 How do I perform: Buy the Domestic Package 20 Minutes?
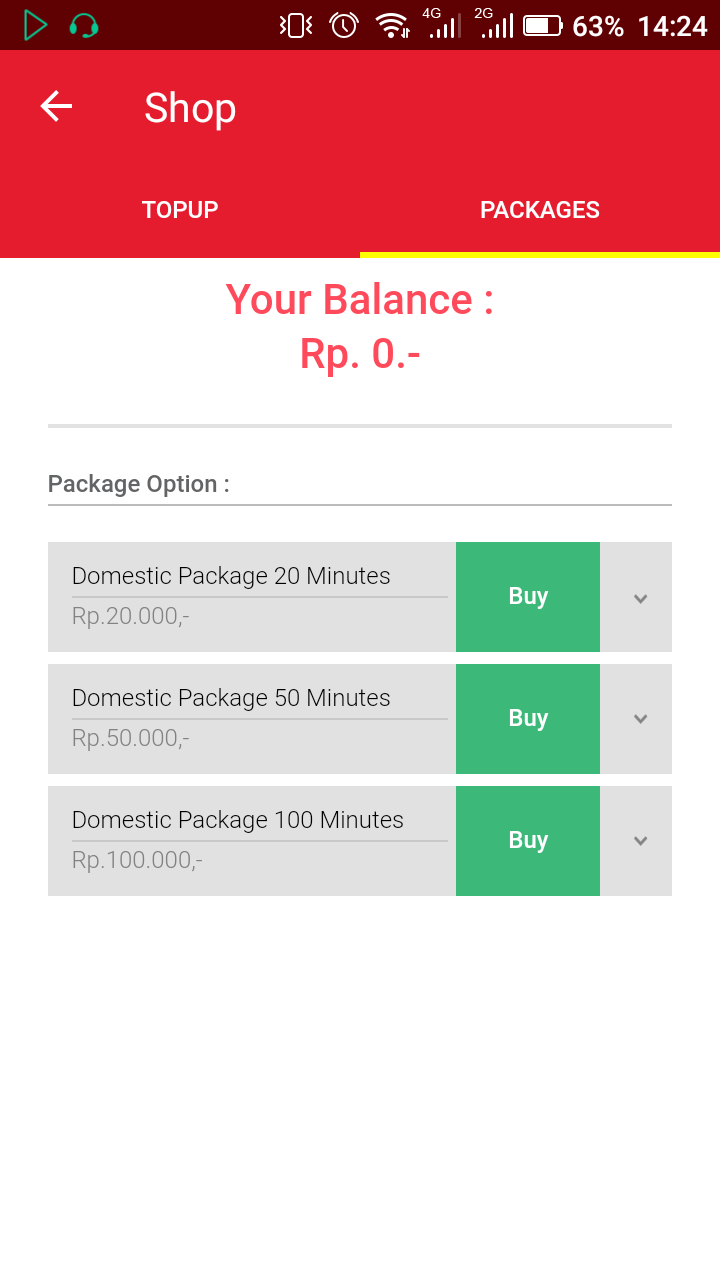[528, 597]
